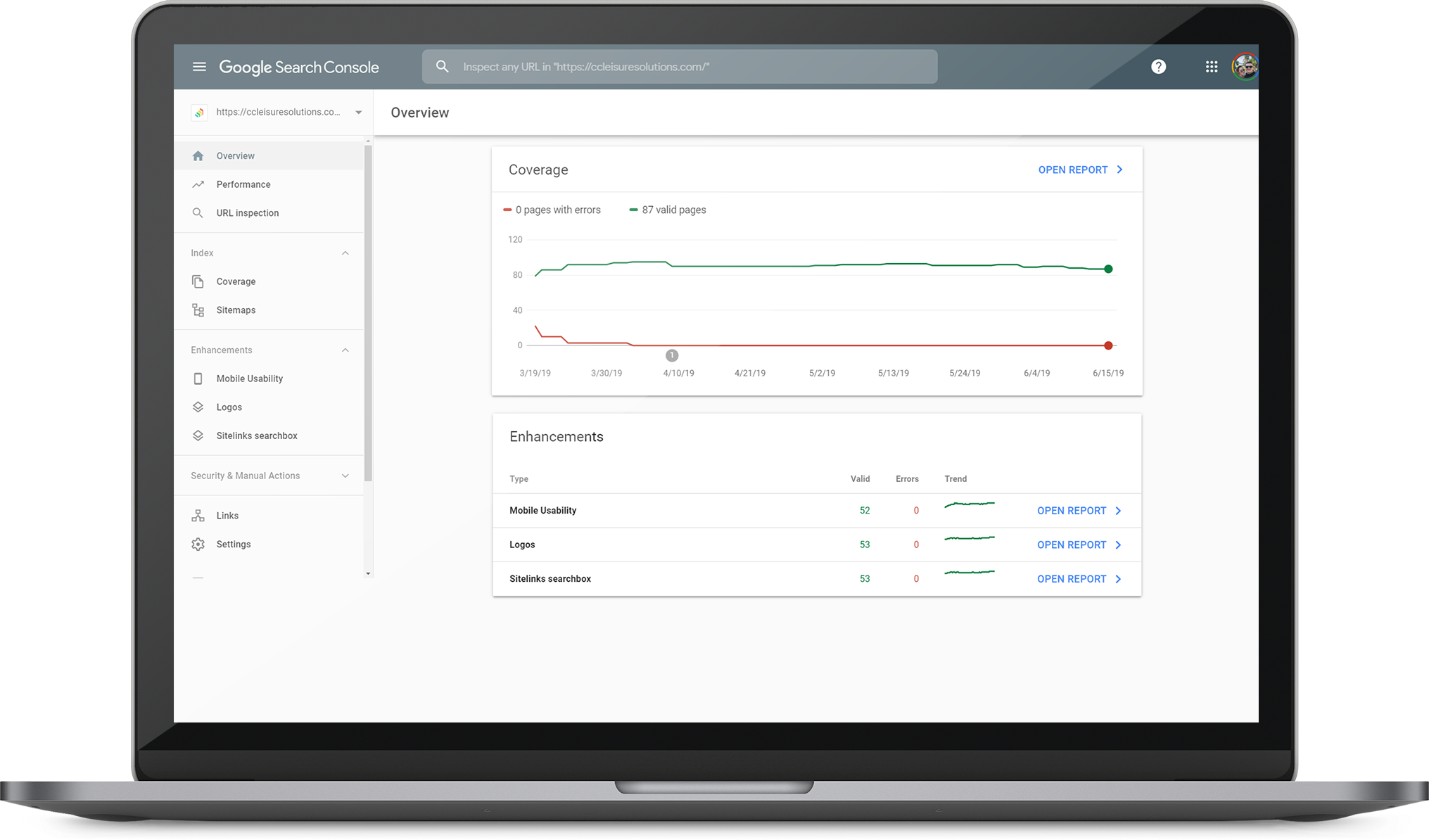
Task: Click the Coverage pages icon
Action: [x=198, y=281]
